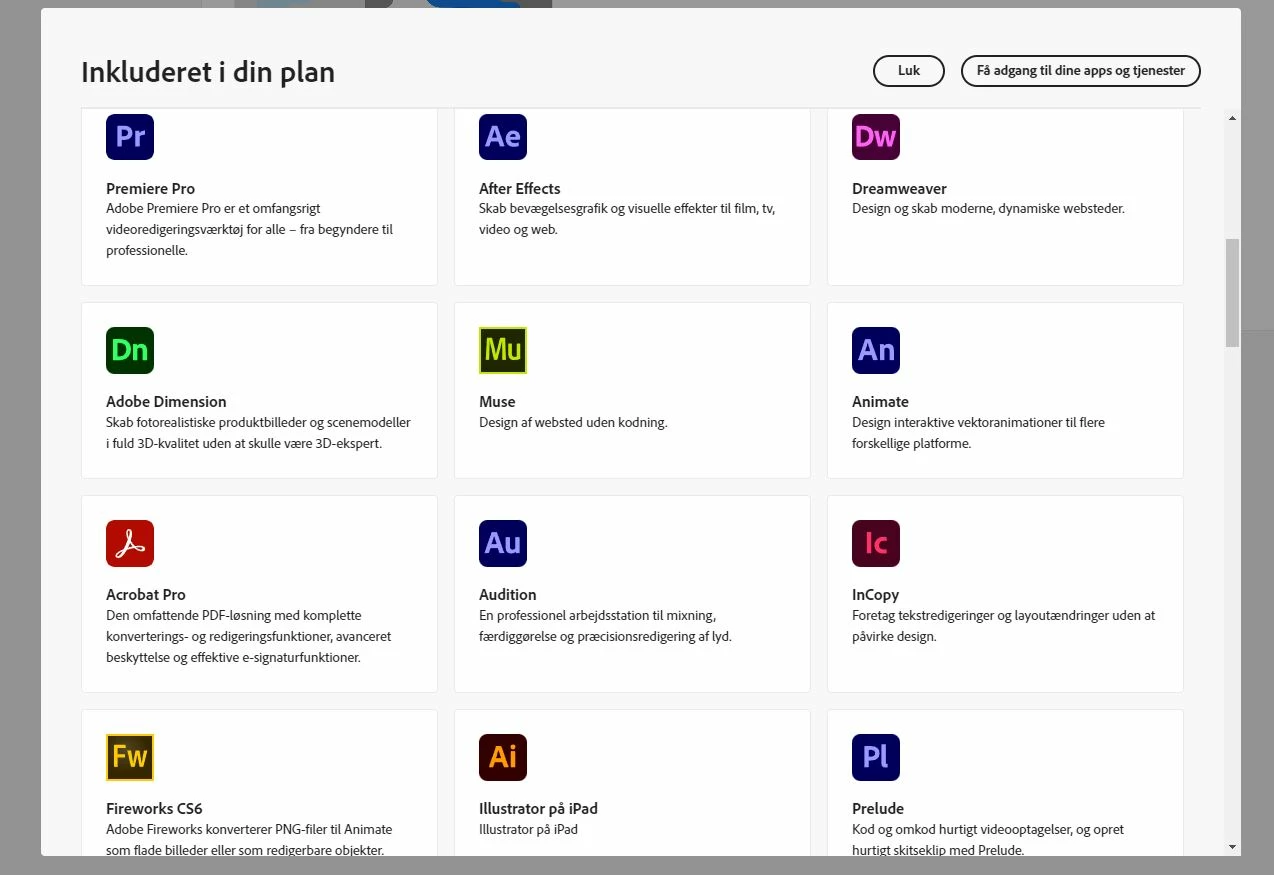Select the Animate title text
Screen dimensions: 1274x875
(x=880, y=401)
